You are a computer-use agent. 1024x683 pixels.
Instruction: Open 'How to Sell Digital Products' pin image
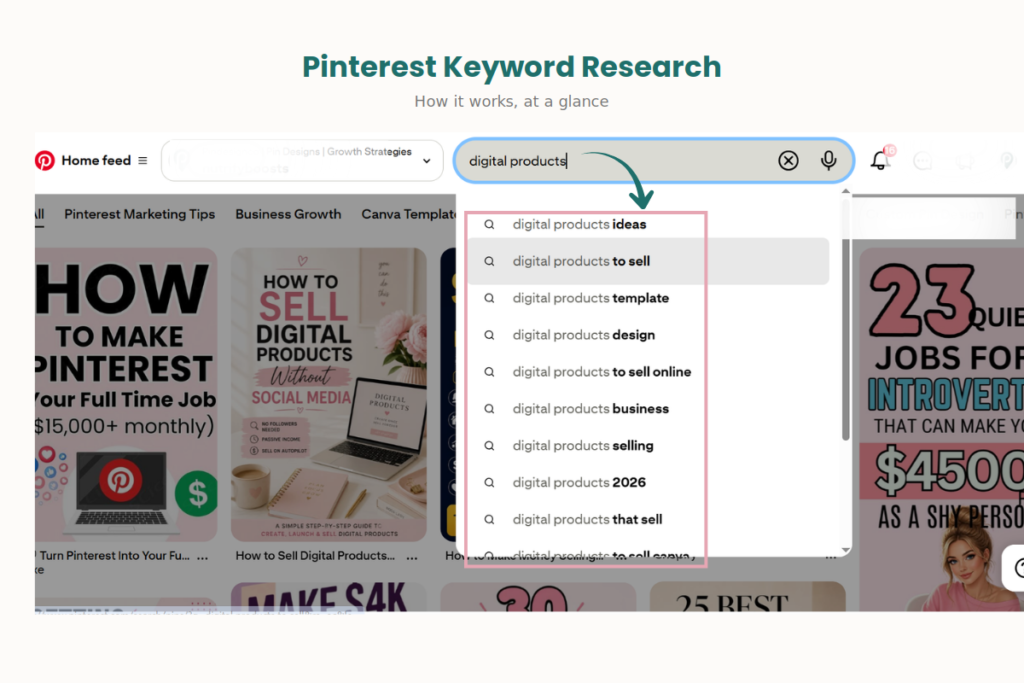point(328,394)
